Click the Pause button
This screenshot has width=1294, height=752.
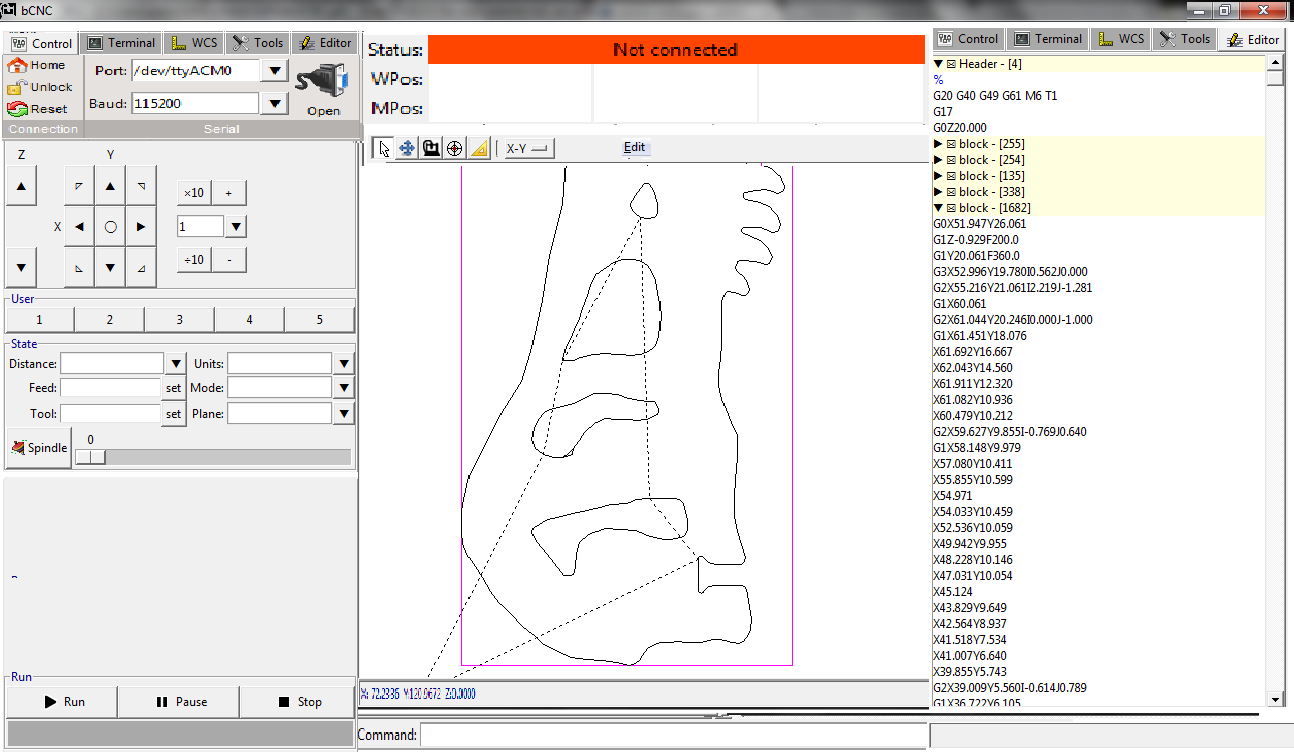[179, 702]
